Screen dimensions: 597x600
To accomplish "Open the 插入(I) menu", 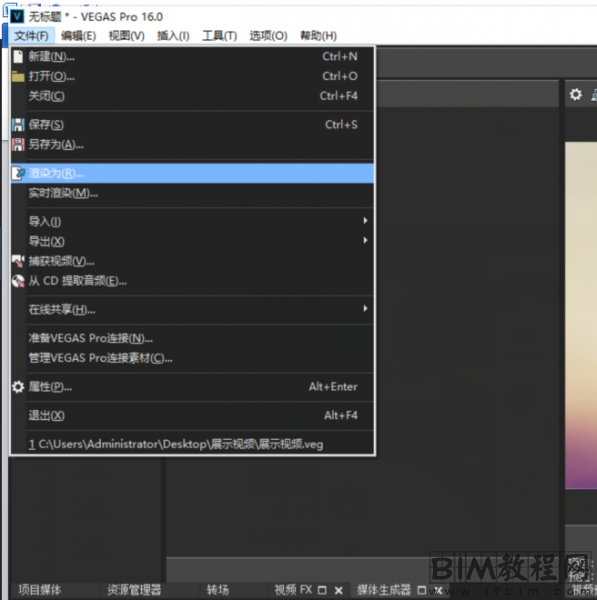I will click(173, 36).
